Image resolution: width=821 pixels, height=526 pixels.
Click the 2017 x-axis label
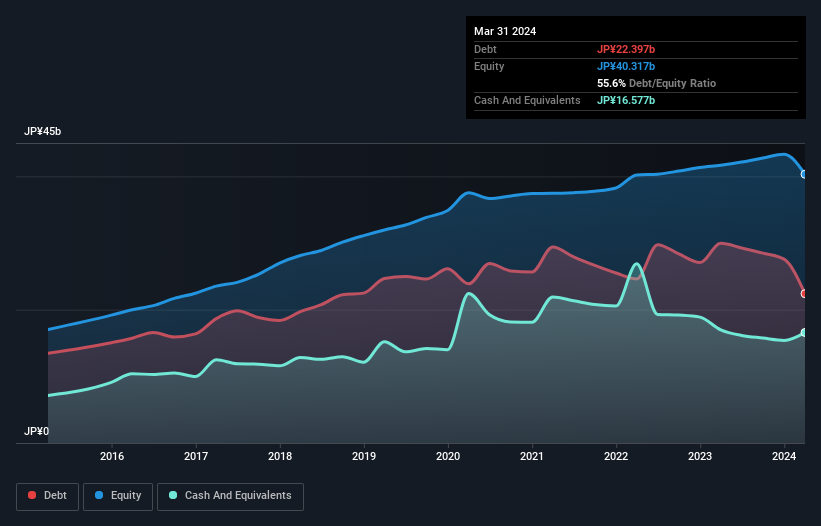point(196,456)
